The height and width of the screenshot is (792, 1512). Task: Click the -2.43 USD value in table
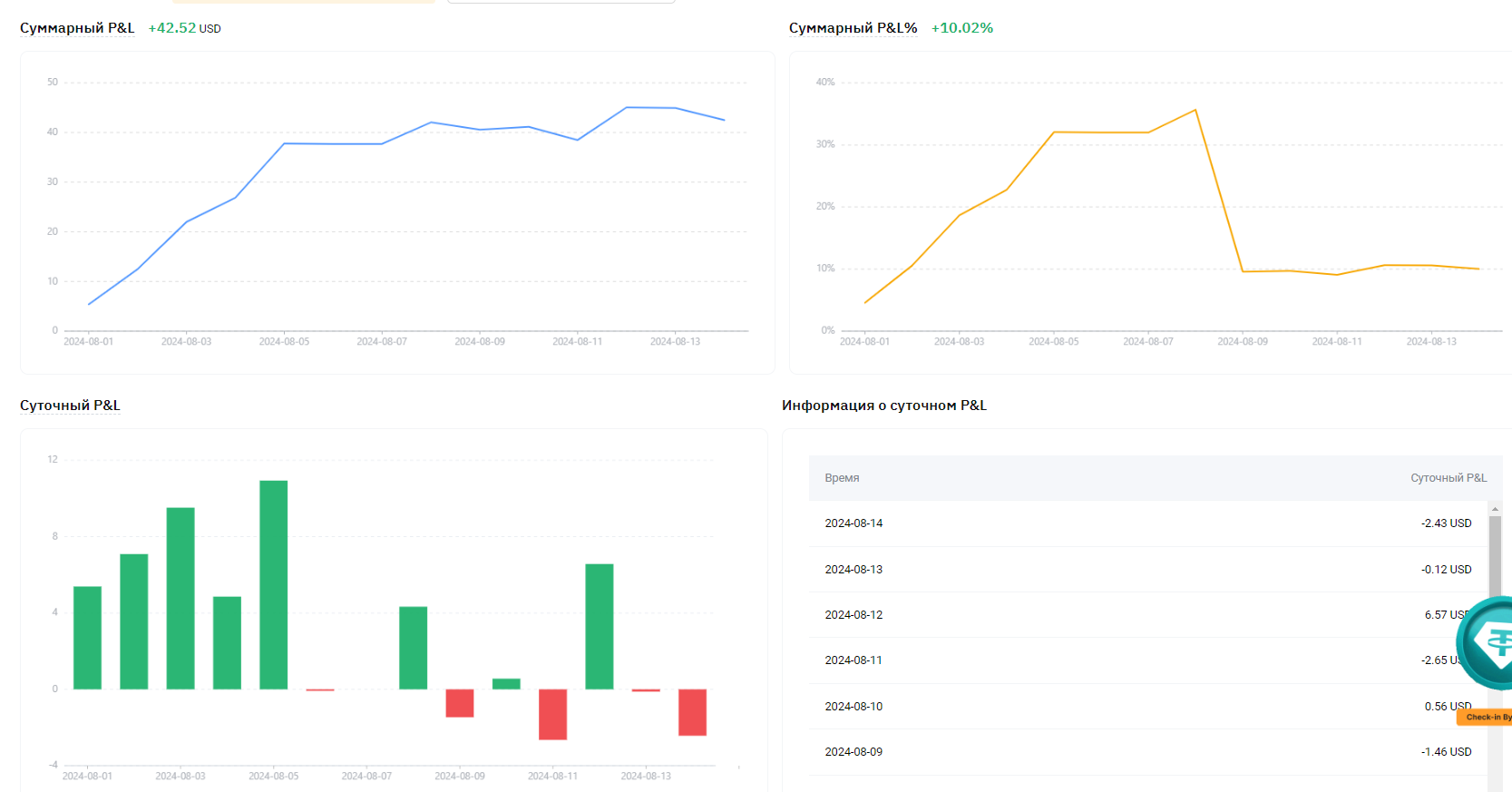[x=1446, y=523]
